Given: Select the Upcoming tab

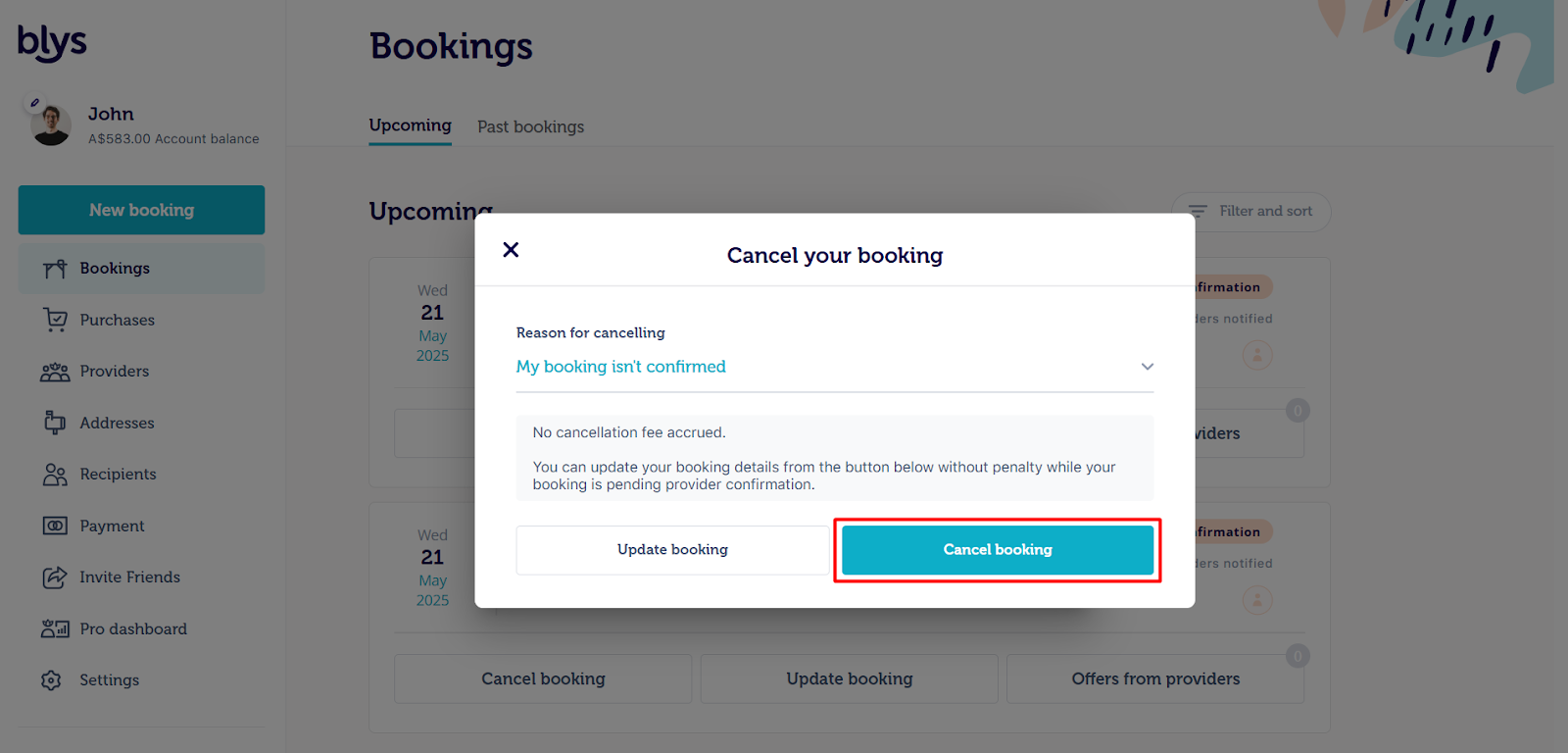Looking at the screenshot, I should pyautogui.click(x=410, y=125).
